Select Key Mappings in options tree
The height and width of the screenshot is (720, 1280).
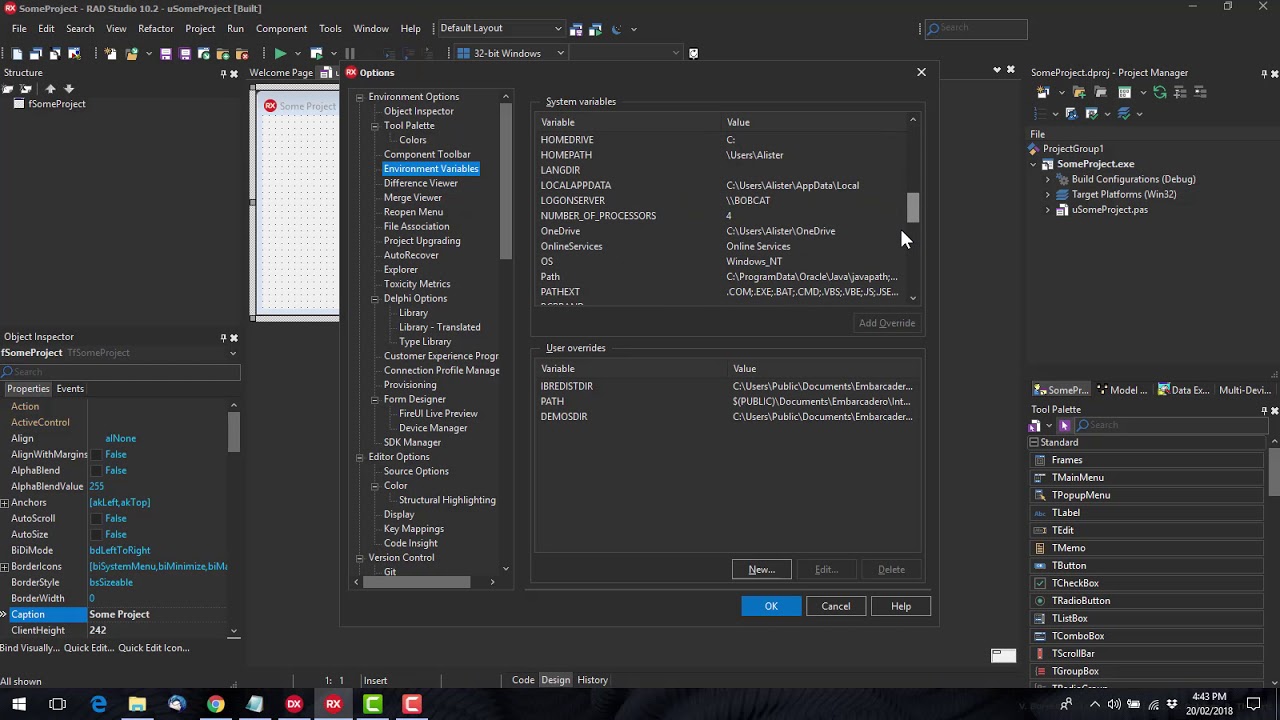[x=414, y=529]
